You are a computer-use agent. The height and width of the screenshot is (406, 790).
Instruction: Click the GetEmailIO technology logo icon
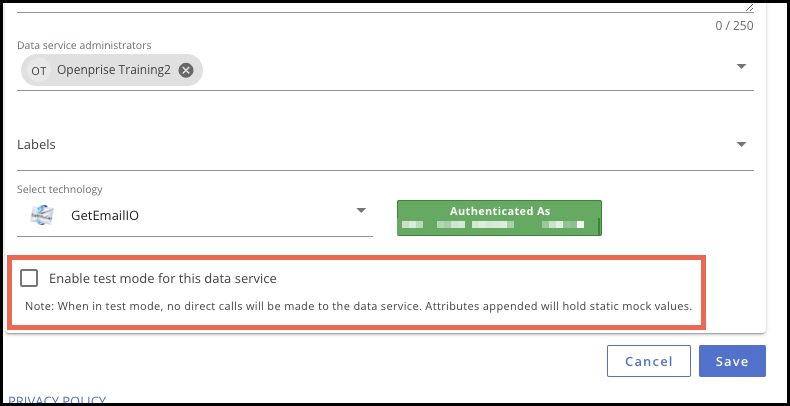(42, 216)
